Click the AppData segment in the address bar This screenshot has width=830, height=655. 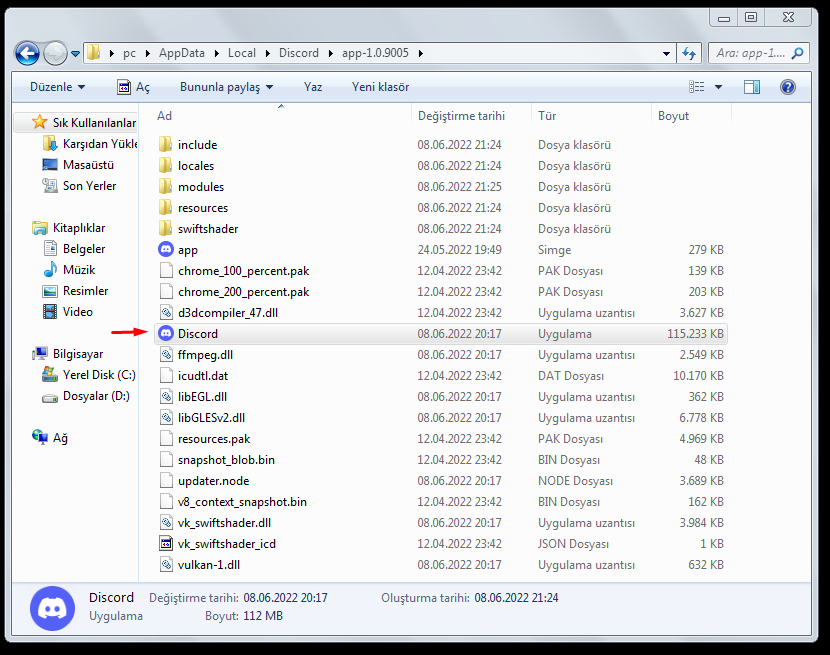(182, 53)
